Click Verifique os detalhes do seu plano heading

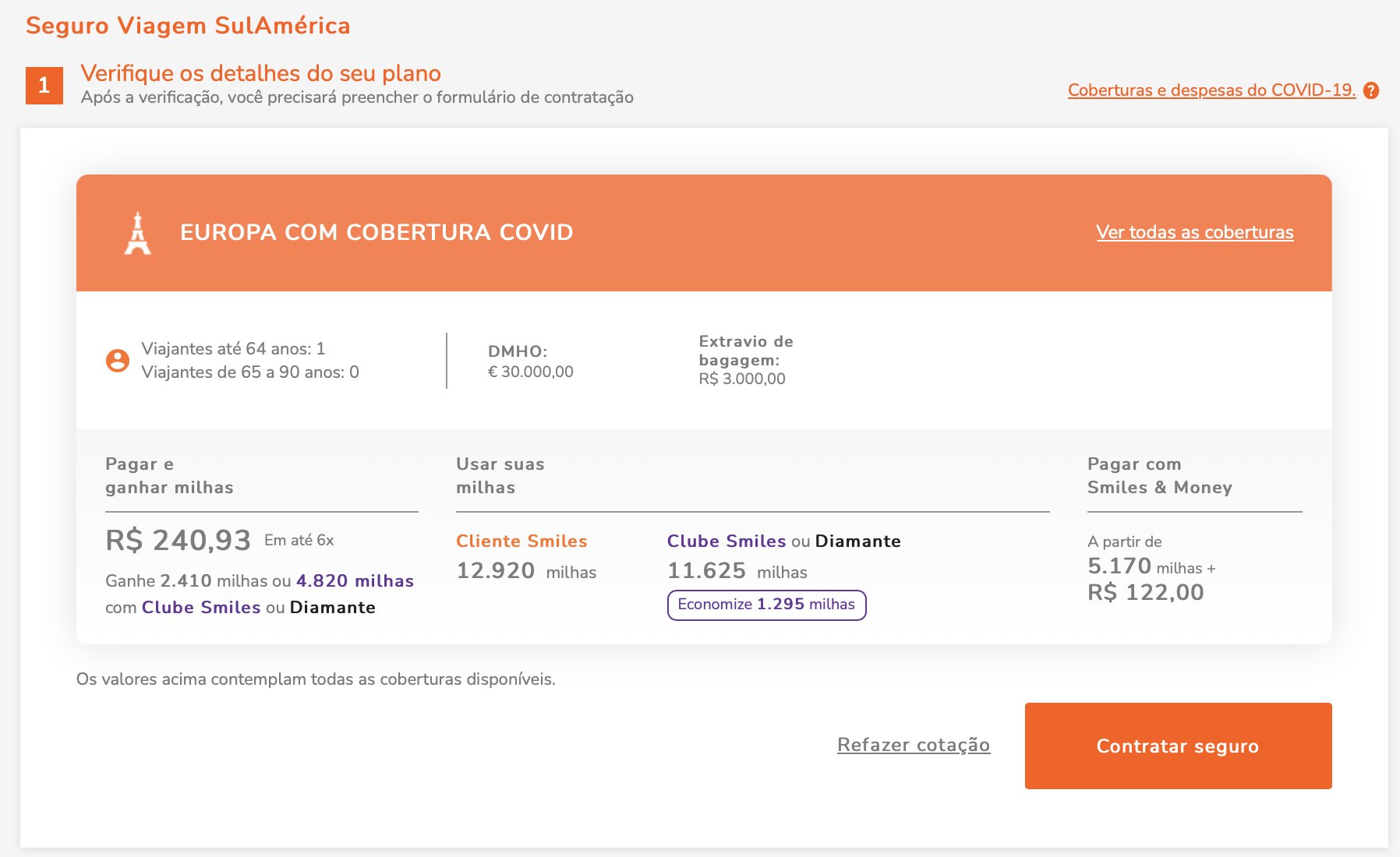coord(260,73)
